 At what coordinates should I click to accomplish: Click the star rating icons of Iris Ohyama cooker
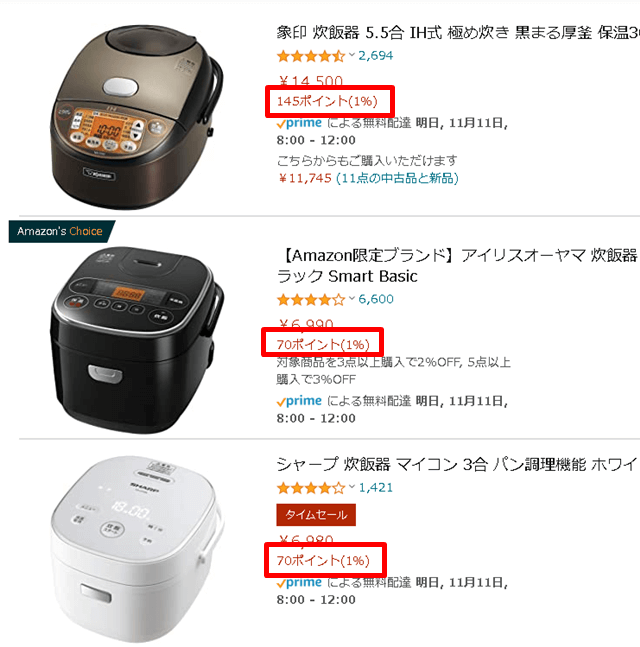pos(311,299)
